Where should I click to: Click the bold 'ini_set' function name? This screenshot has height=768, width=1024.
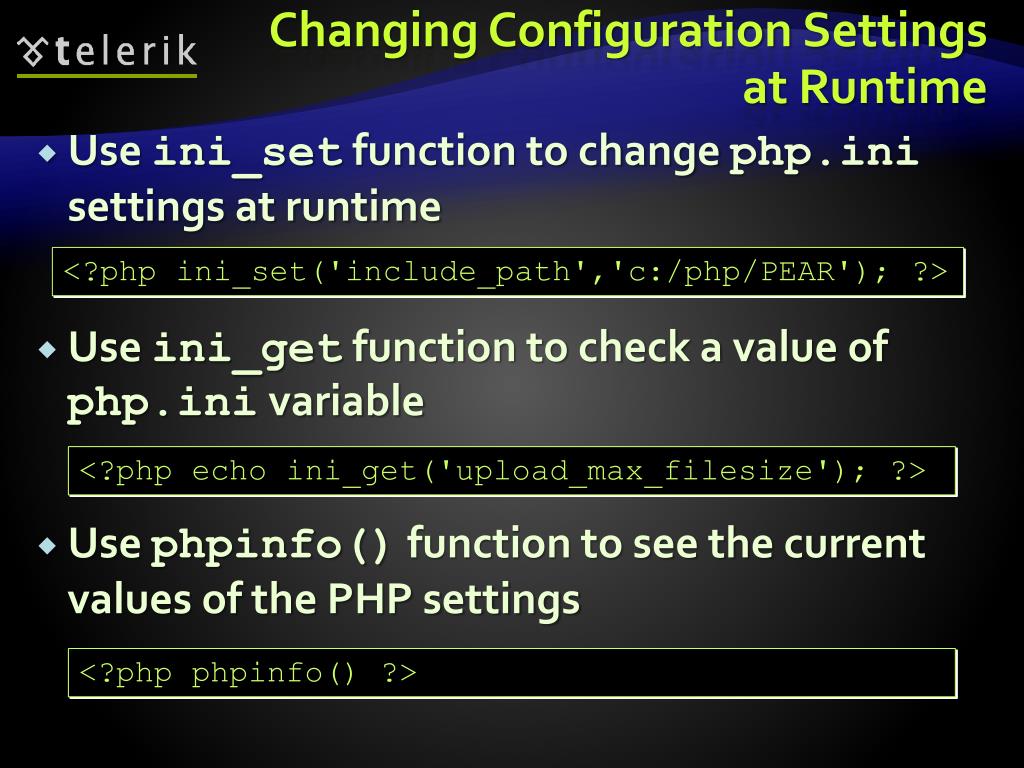[248, 153]
